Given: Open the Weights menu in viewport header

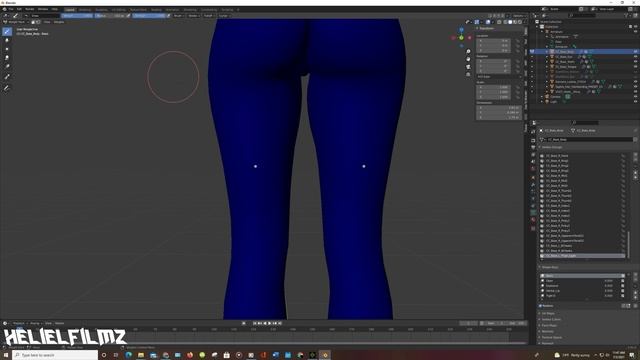Looking at the screenshot, I should click(59, 22).
